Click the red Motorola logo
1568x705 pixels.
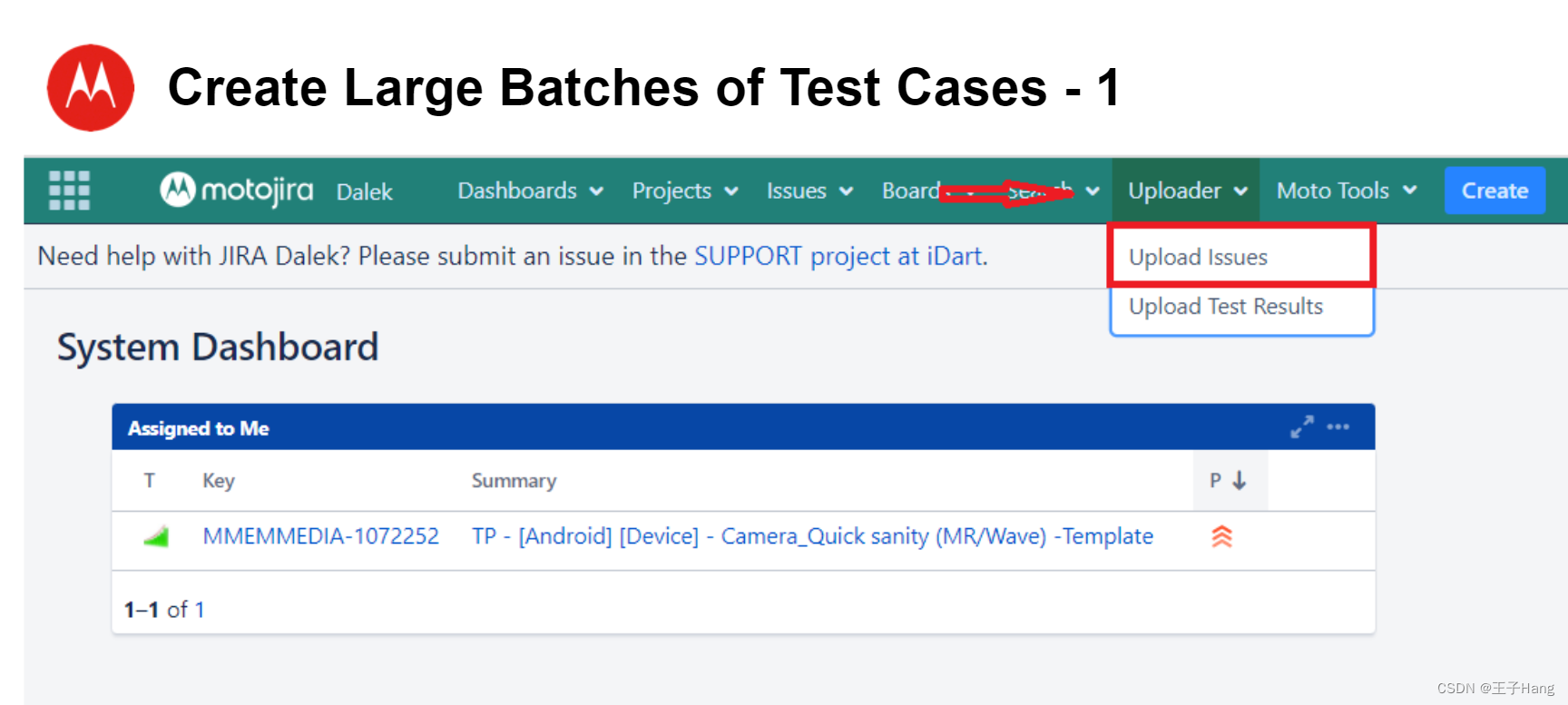coord(91,88)
